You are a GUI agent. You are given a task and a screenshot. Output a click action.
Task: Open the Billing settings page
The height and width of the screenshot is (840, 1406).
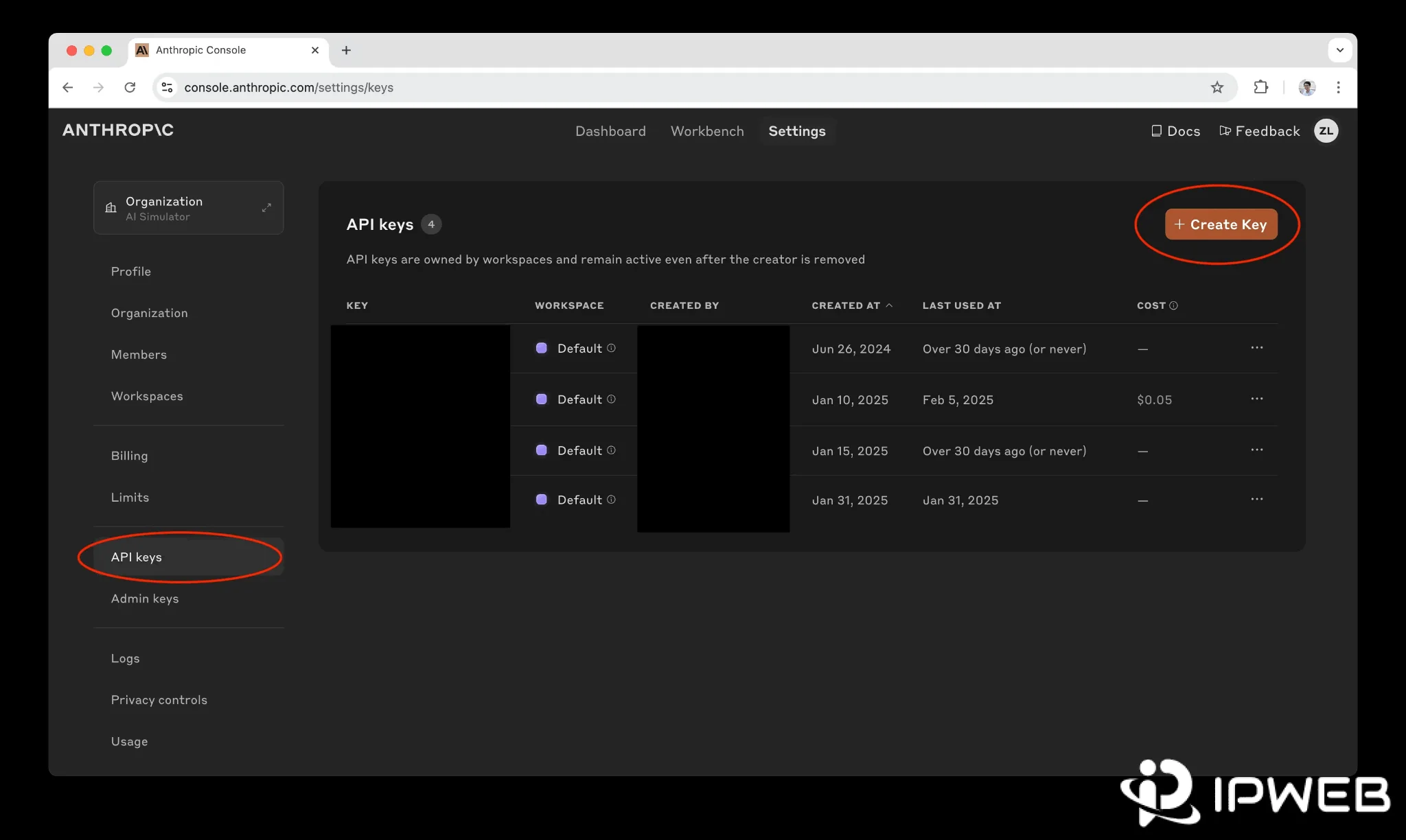tap(129, 456)
